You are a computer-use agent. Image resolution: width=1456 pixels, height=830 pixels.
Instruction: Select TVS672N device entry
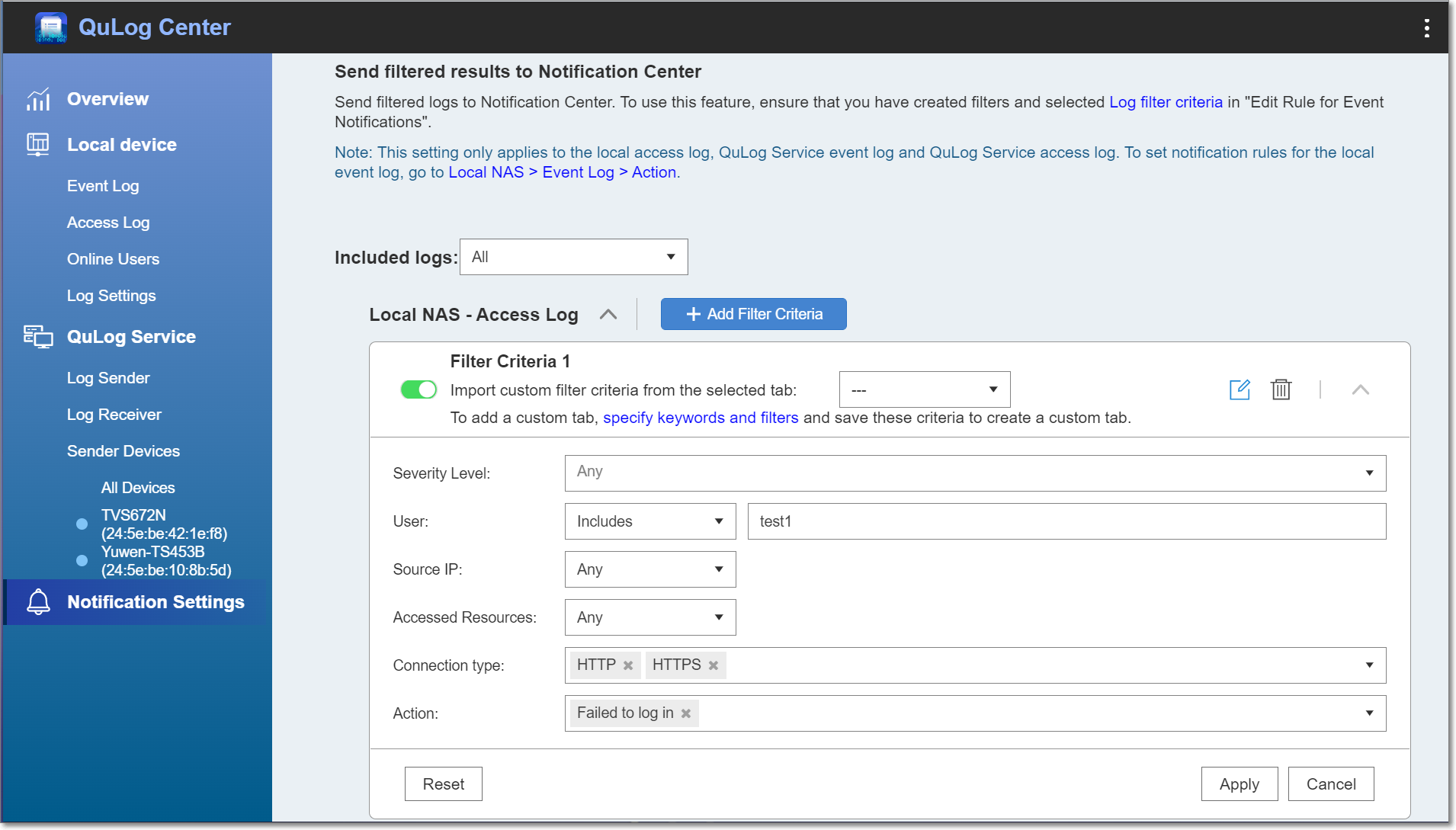pyautogui.click(x=164, y=524)
